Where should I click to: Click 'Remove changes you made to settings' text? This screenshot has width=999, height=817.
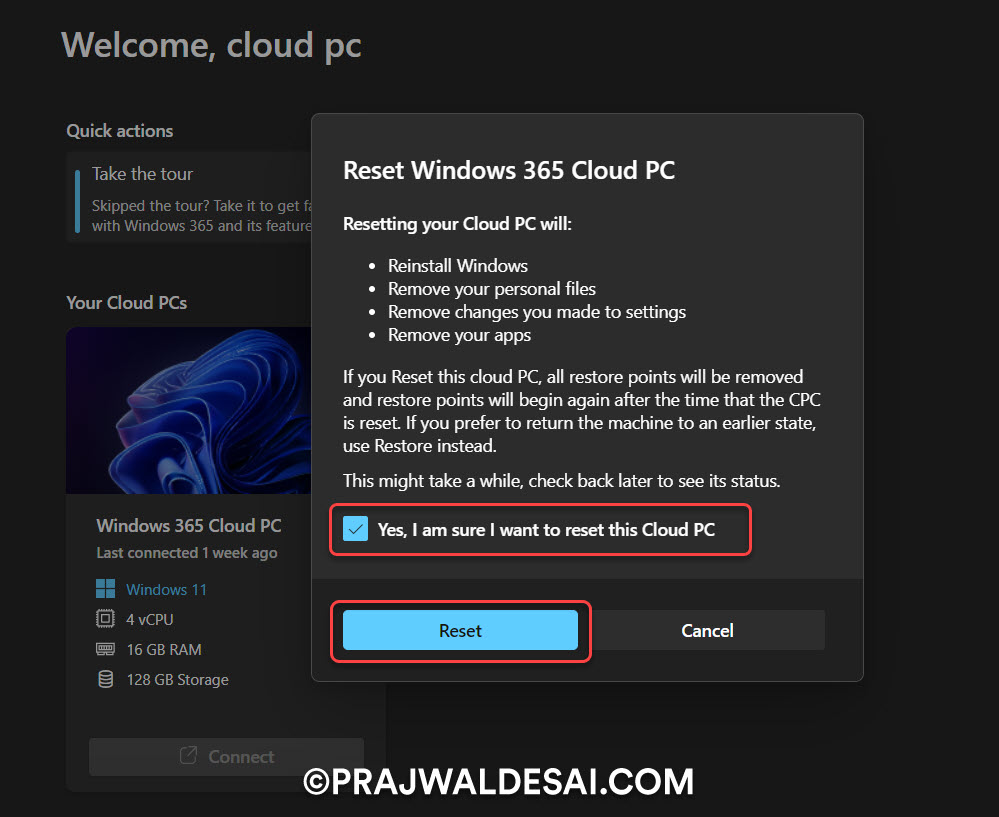[537, 312]
